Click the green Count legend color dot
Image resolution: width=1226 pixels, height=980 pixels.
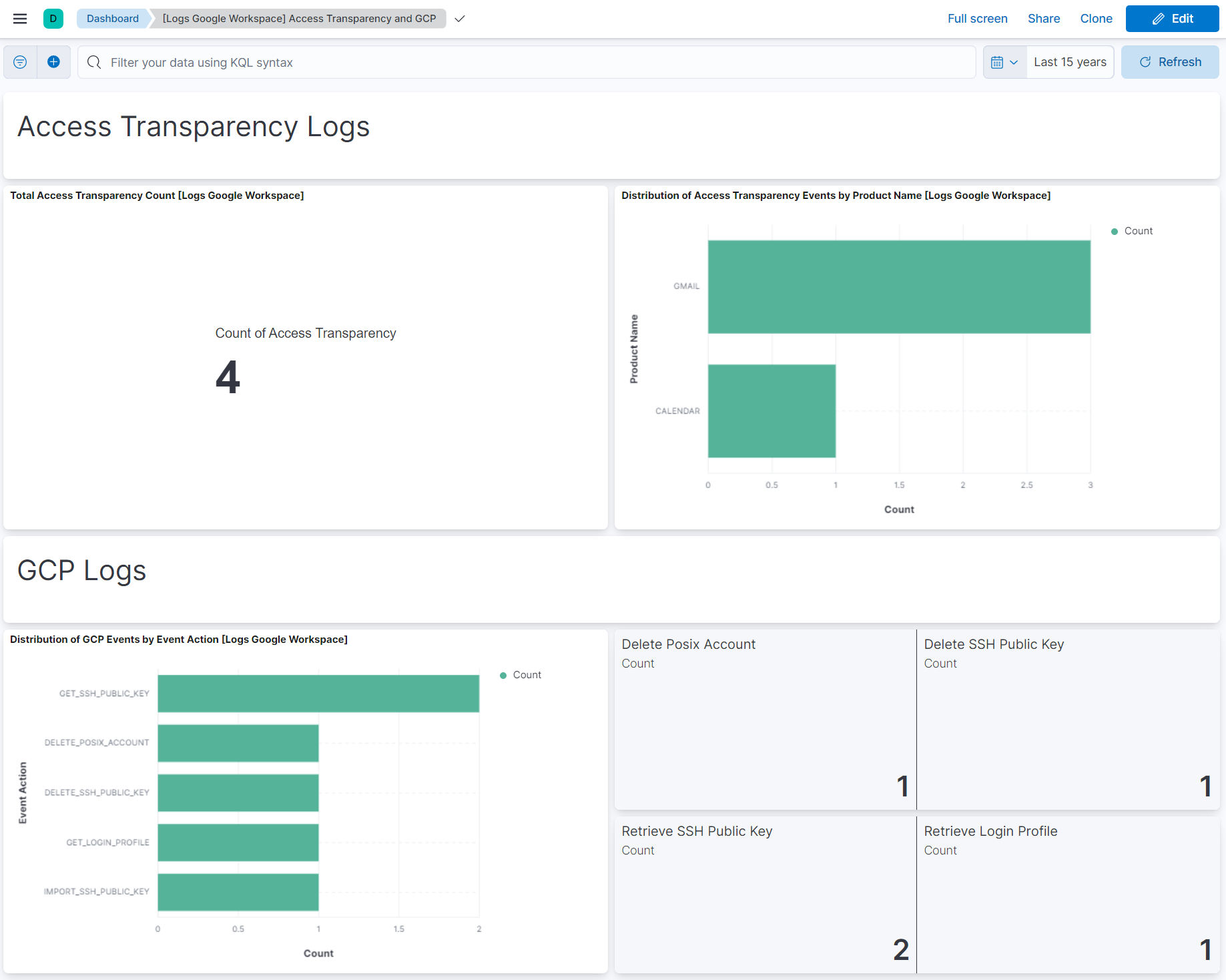(x=1113, y=231)
